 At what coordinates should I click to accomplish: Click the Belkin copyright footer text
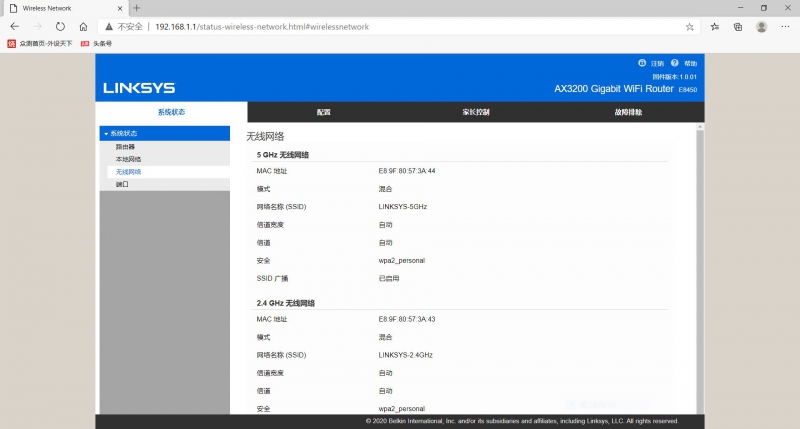pyautogui.click(x=521, y=421)
